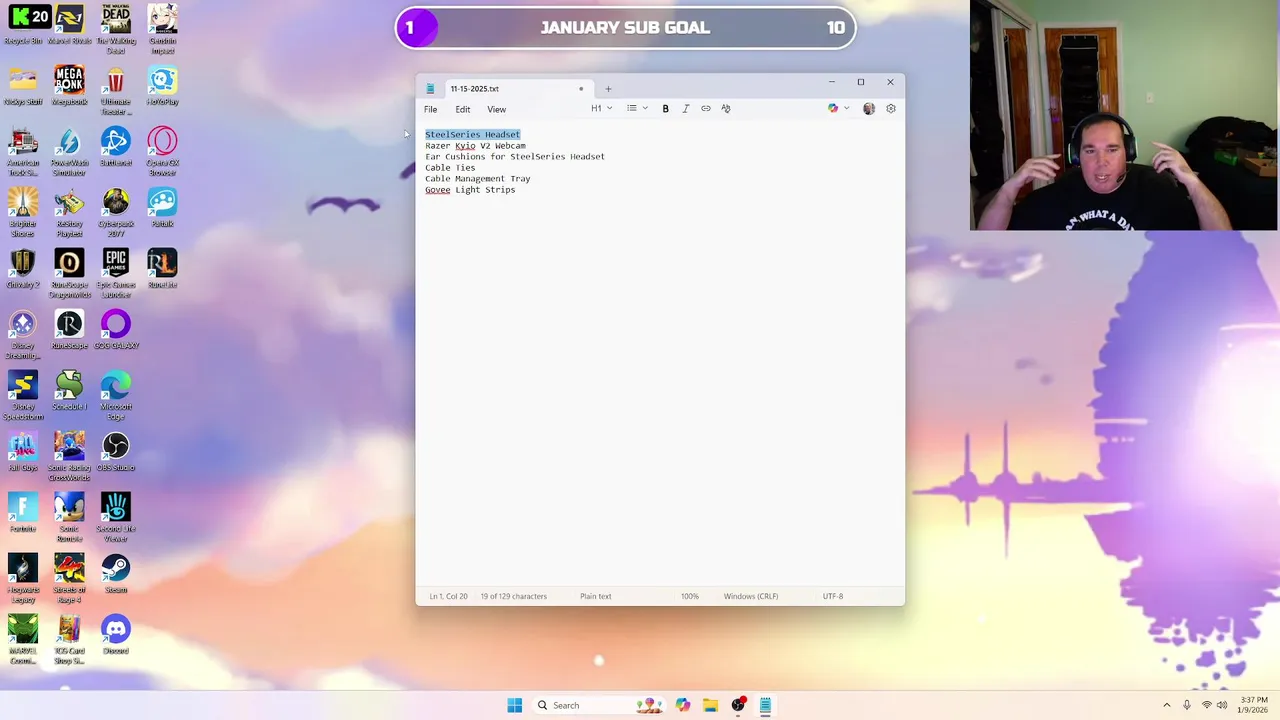Screen dimensions: 1280x720
Task: Open the Notepad taskbar icon
Action: pos(765,705)
